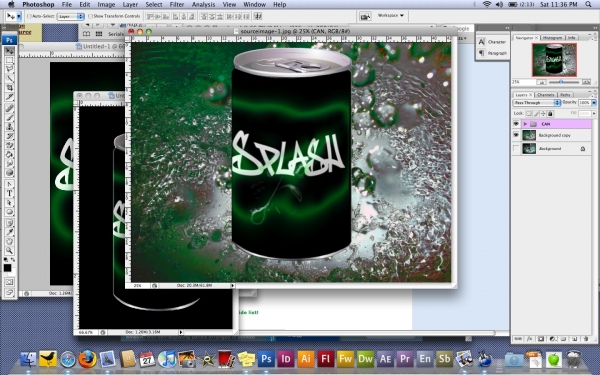Switch to the Histogram tab
Viewport: 600px width, 375px height.
point(552,38)
